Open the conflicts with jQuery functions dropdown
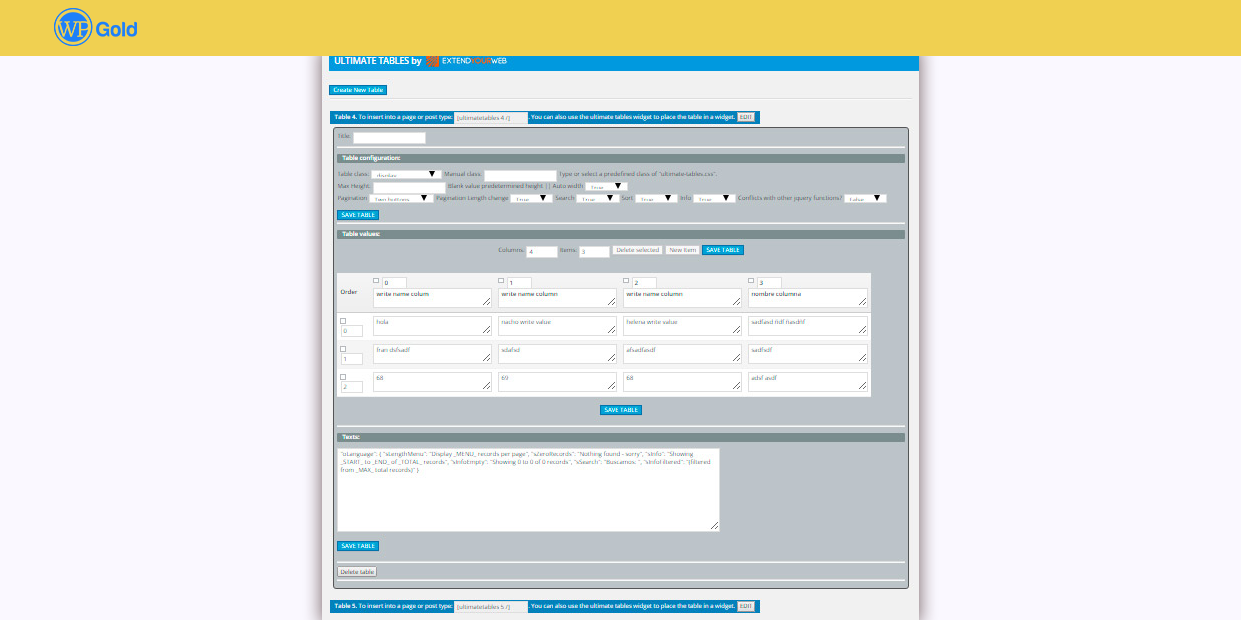 [865, 198]
